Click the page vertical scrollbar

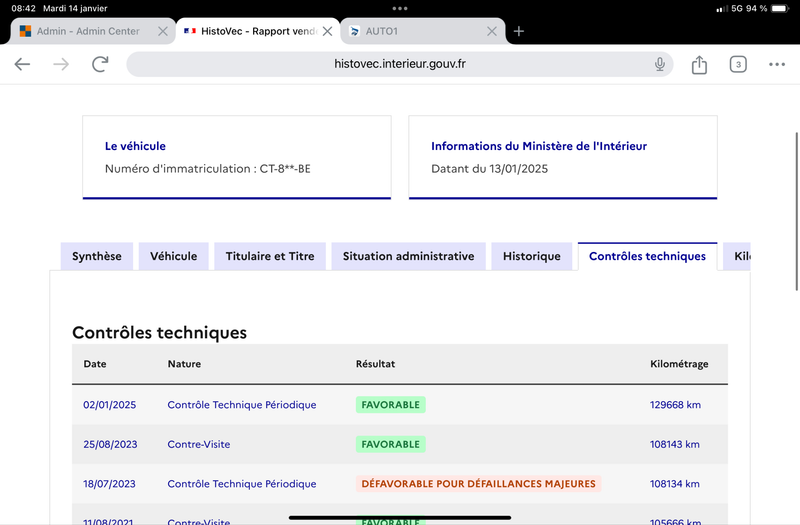(796, 211)
